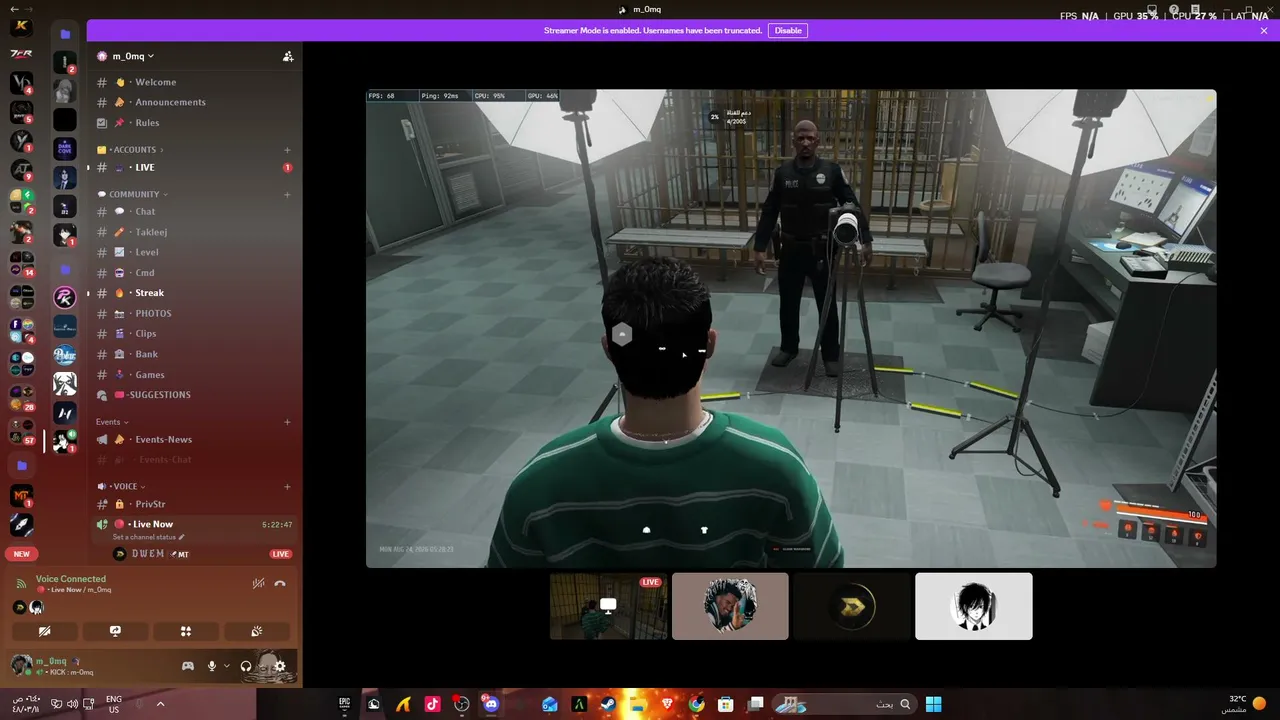Open the server folder with 57 notifications
This screenshot has height=720, width=1280.
coord(21,432)
